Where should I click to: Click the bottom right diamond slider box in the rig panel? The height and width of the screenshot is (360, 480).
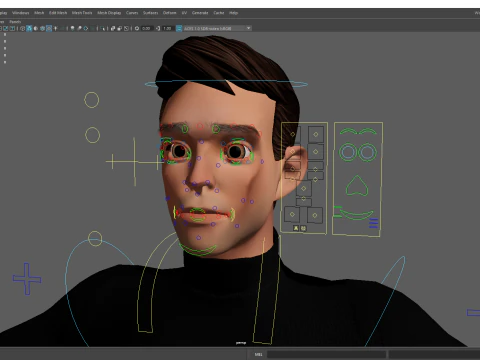click(315, 215)
